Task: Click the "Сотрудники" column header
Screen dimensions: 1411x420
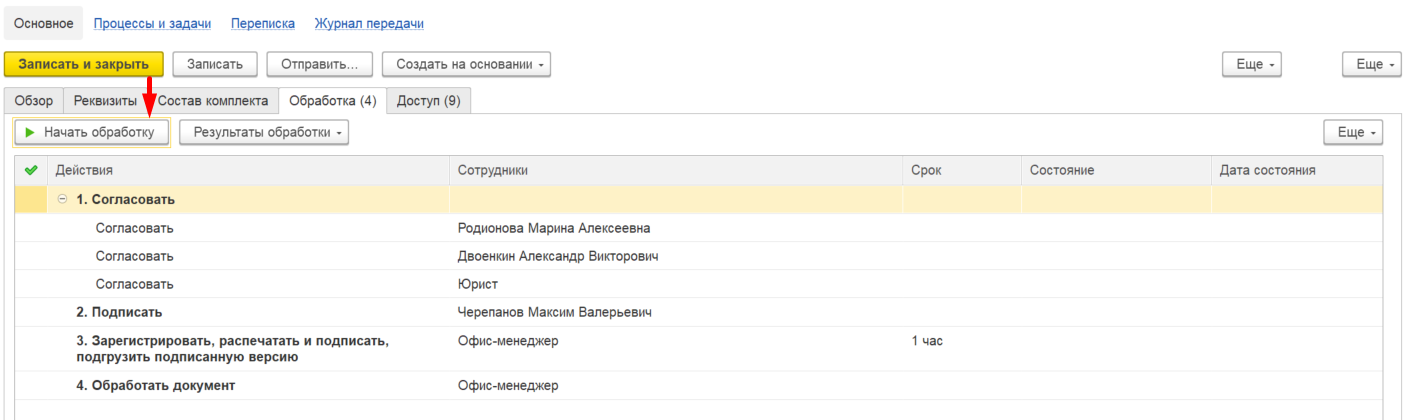Action: [x=675, y=171]
